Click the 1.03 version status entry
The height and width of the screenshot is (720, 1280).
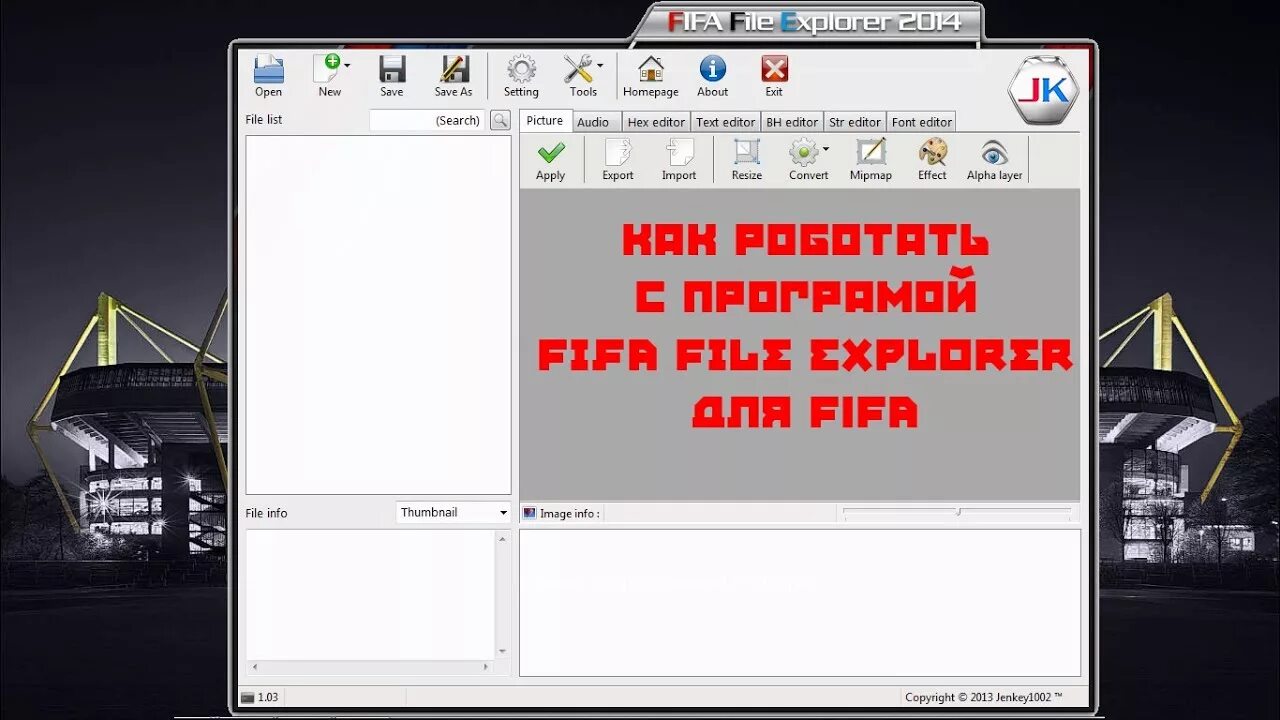[x=260, y=697]
